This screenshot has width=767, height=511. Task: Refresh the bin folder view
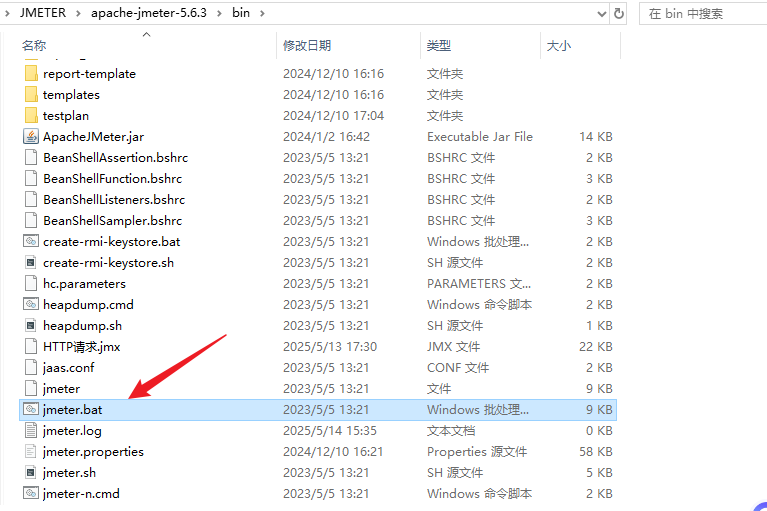pyautogui.click(x=619, y=14)
